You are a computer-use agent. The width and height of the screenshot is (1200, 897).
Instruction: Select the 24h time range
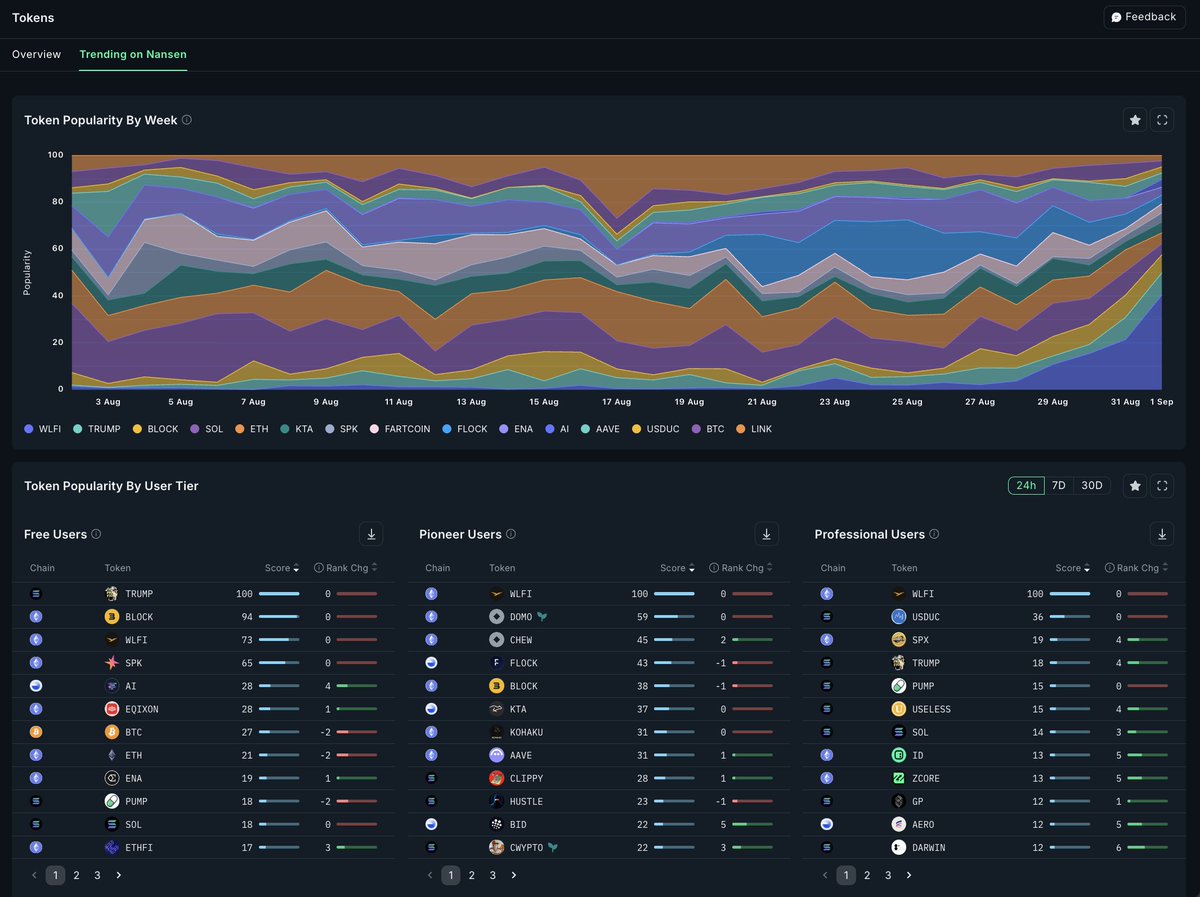(1026, 486)
